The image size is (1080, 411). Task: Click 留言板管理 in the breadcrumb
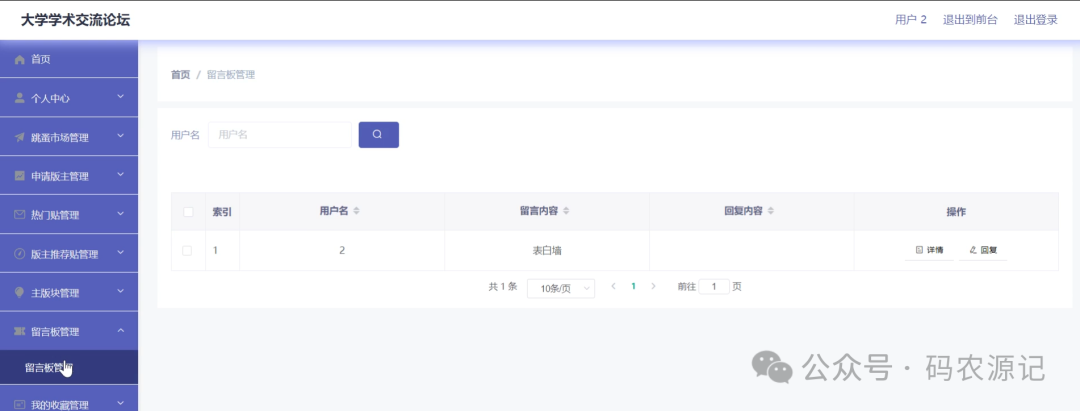[231, 74]
